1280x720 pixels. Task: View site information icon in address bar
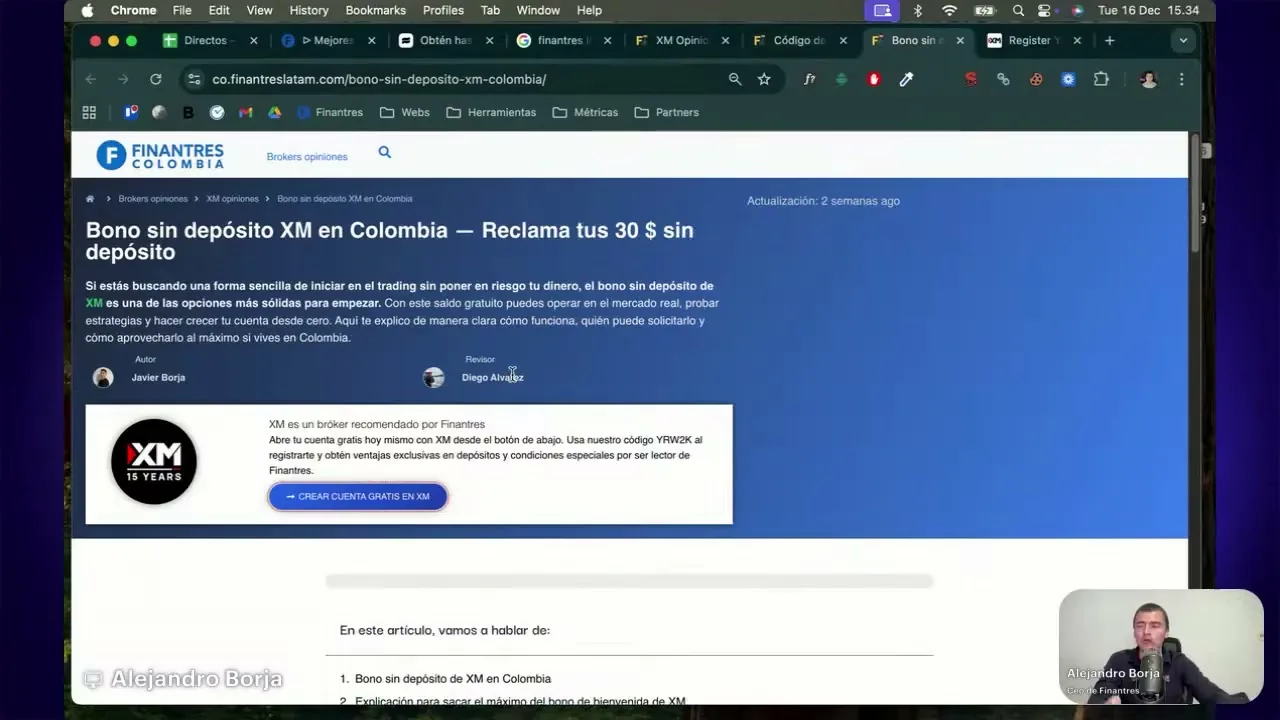pos(194,79)
